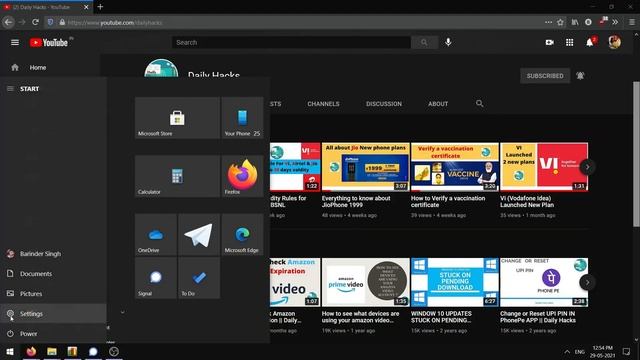
Task: Show more toolbar items chevrons
Action: (615, 22)
